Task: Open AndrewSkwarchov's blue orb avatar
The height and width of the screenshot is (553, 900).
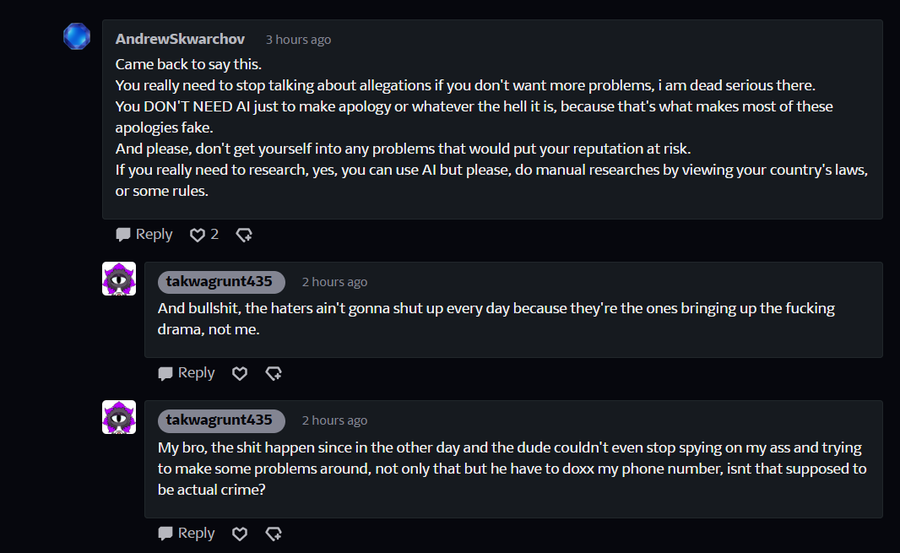Action: click(x=77, y=37)
